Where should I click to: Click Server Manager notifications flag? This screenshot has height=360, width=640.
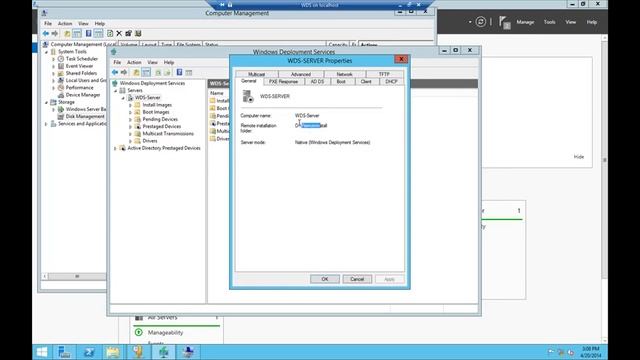504,22
